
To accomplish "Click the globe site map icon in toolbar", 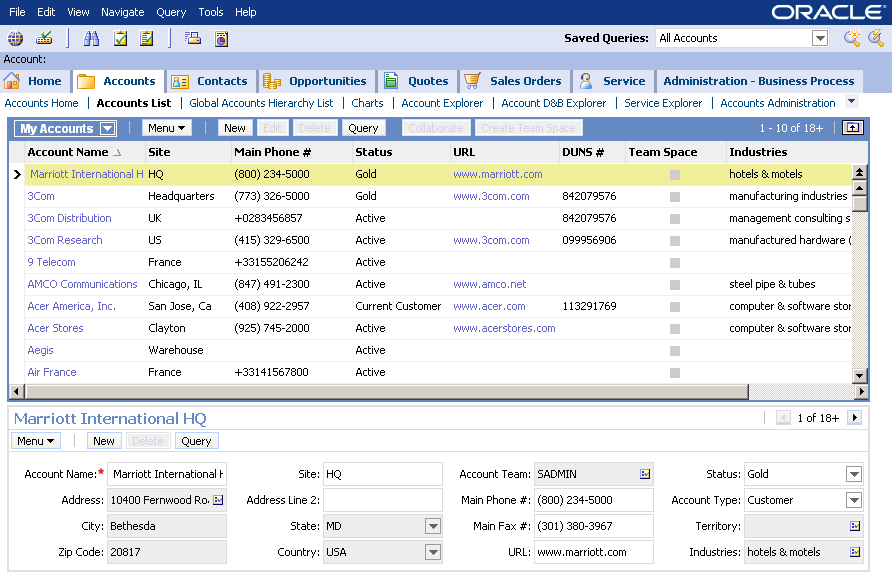I will click(15, 39).
